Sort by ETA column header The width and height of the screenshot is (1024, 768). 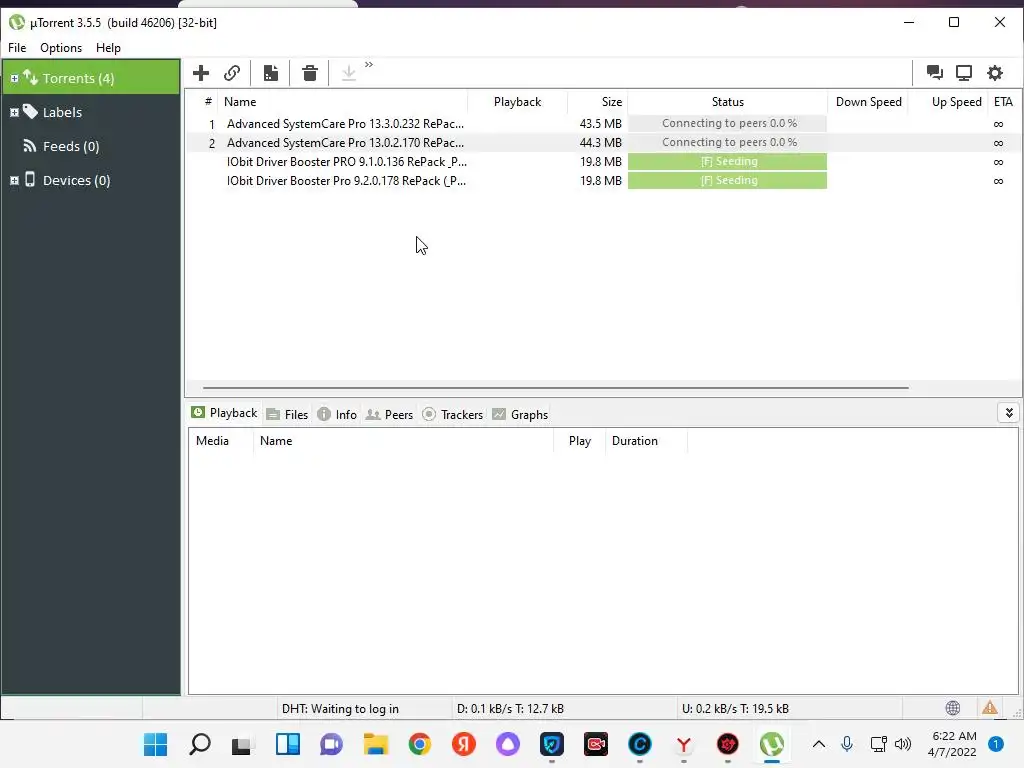tap(1003, 102)
